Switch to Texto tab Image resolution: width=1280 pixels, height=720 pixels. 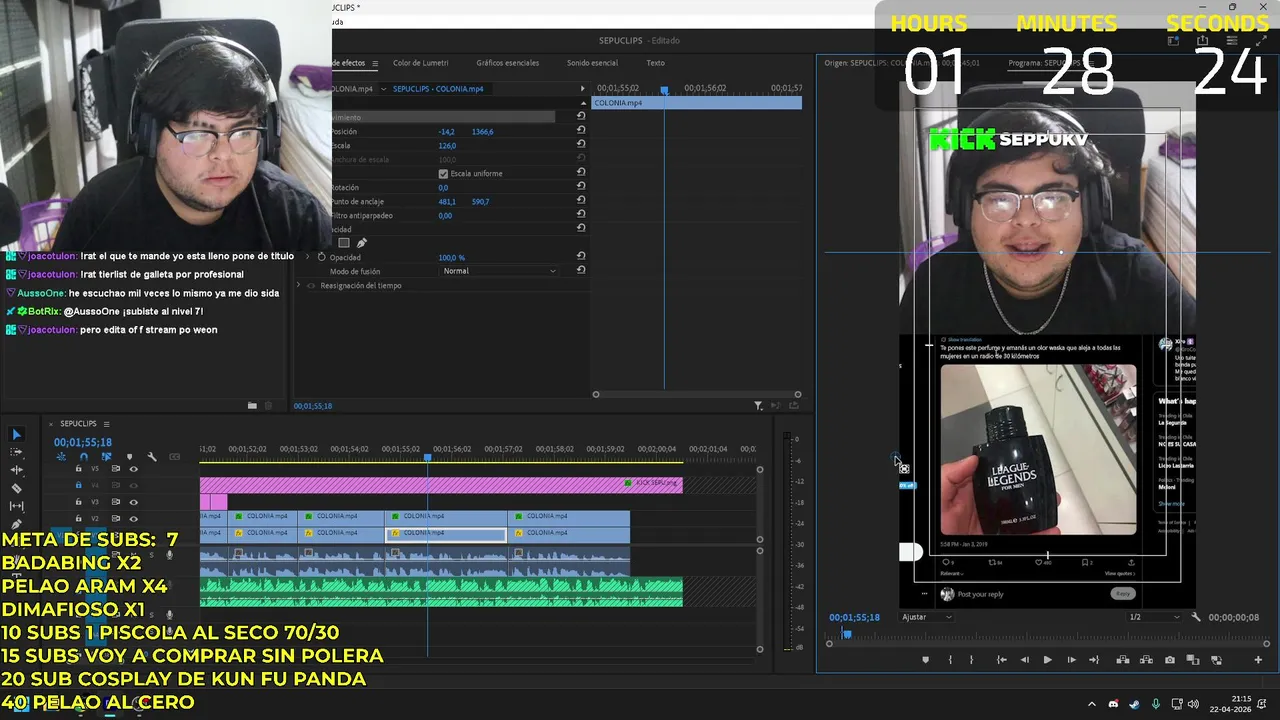tap(655, 63)
